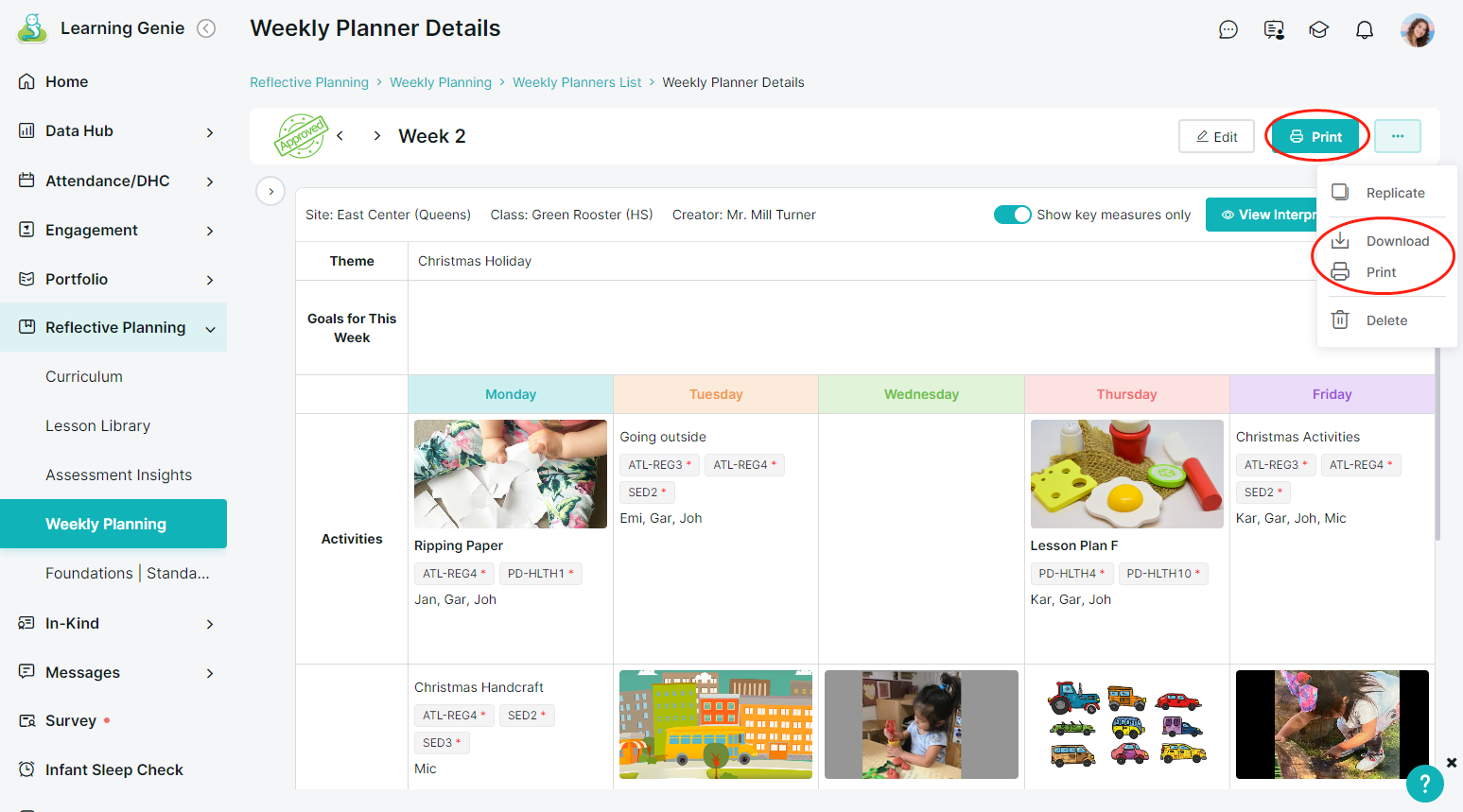Screen dimensions: 1463x812
Task: Go to previous week arrow
Action: (x=340, y=136)
